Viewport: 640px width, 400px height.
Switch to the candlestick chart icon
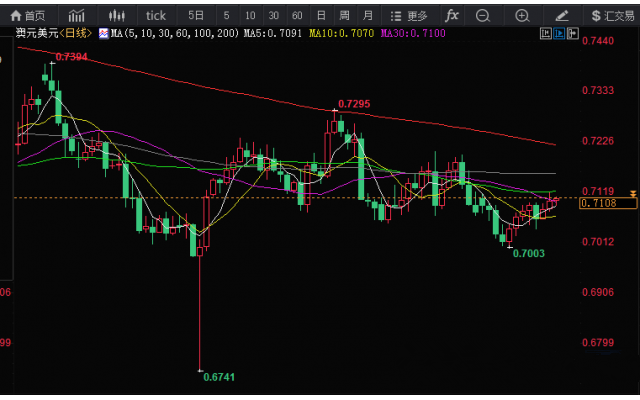click(x=116, y=16)
